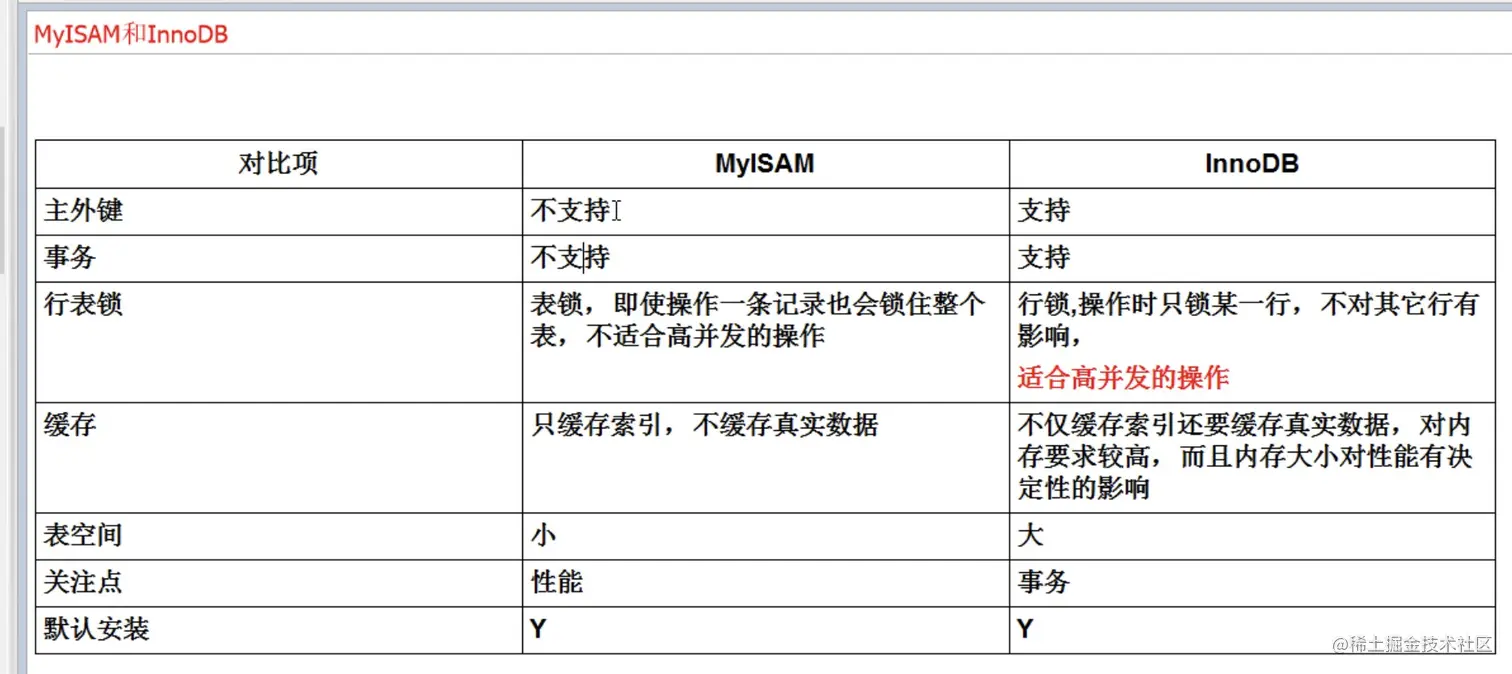
Task: Select the 'InnoDB' column header
Action: pos(1252,164)
